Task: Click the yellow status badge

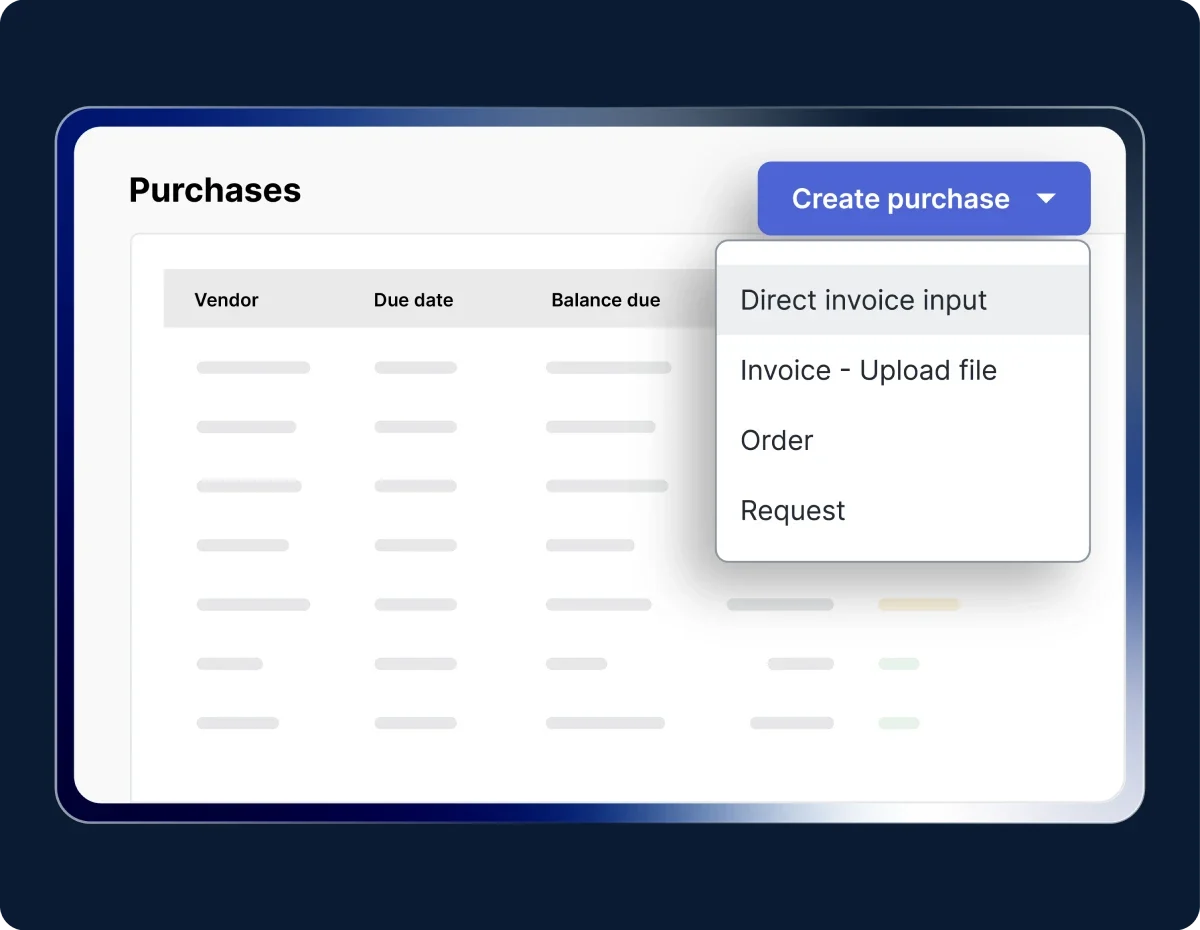Action: [919, 605]
